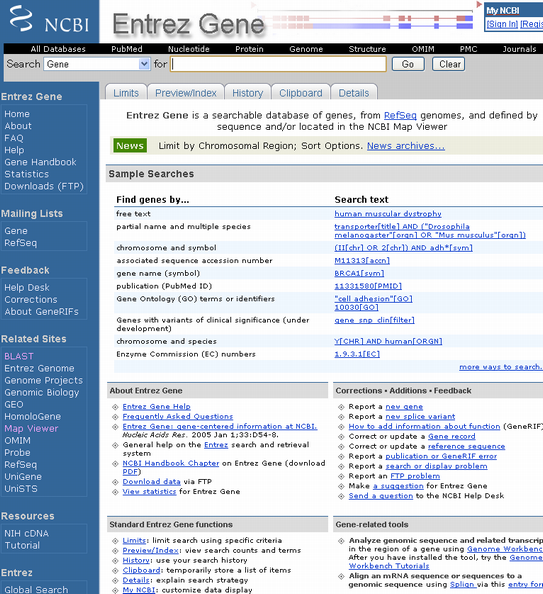The width and height of the screenshot is (543, 594).
Task: Click OMIM in the top database bar
Action: click(x=423, y=49)
